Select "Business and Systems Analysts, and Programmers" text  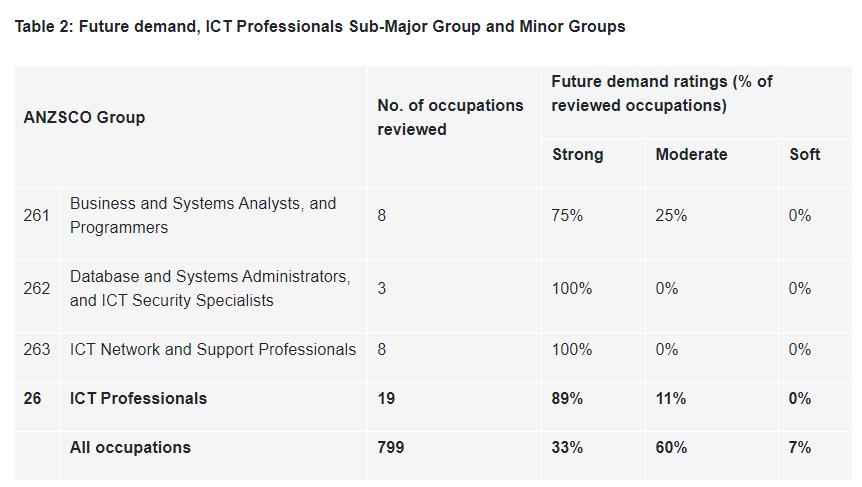[x=203, y=215]
